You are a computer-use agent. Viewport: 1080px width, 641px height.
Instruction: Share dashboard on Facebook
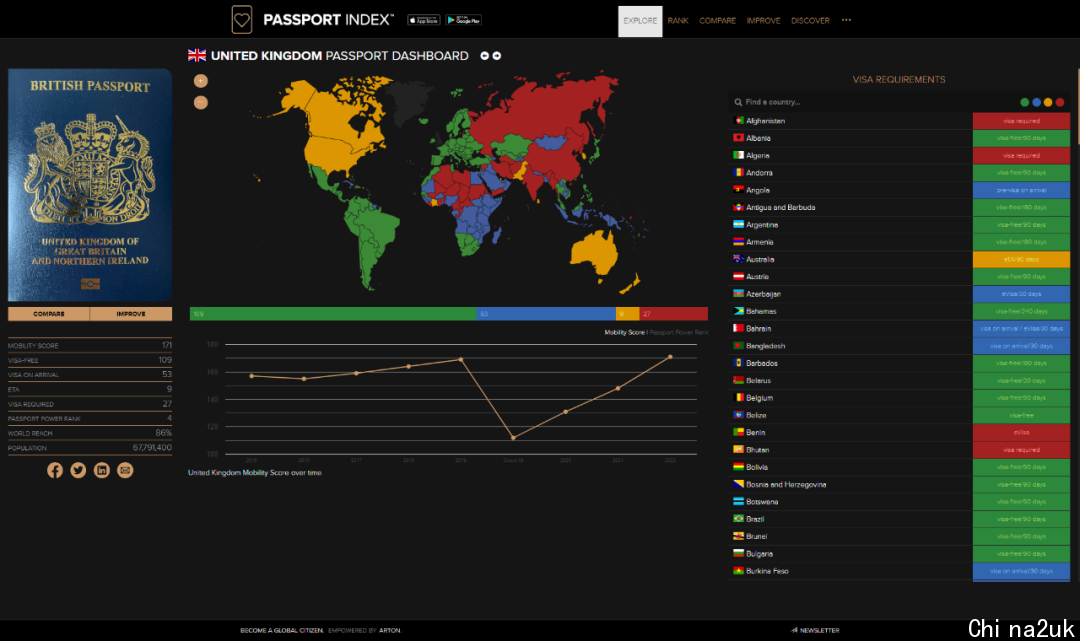click(x=55, y=470)
